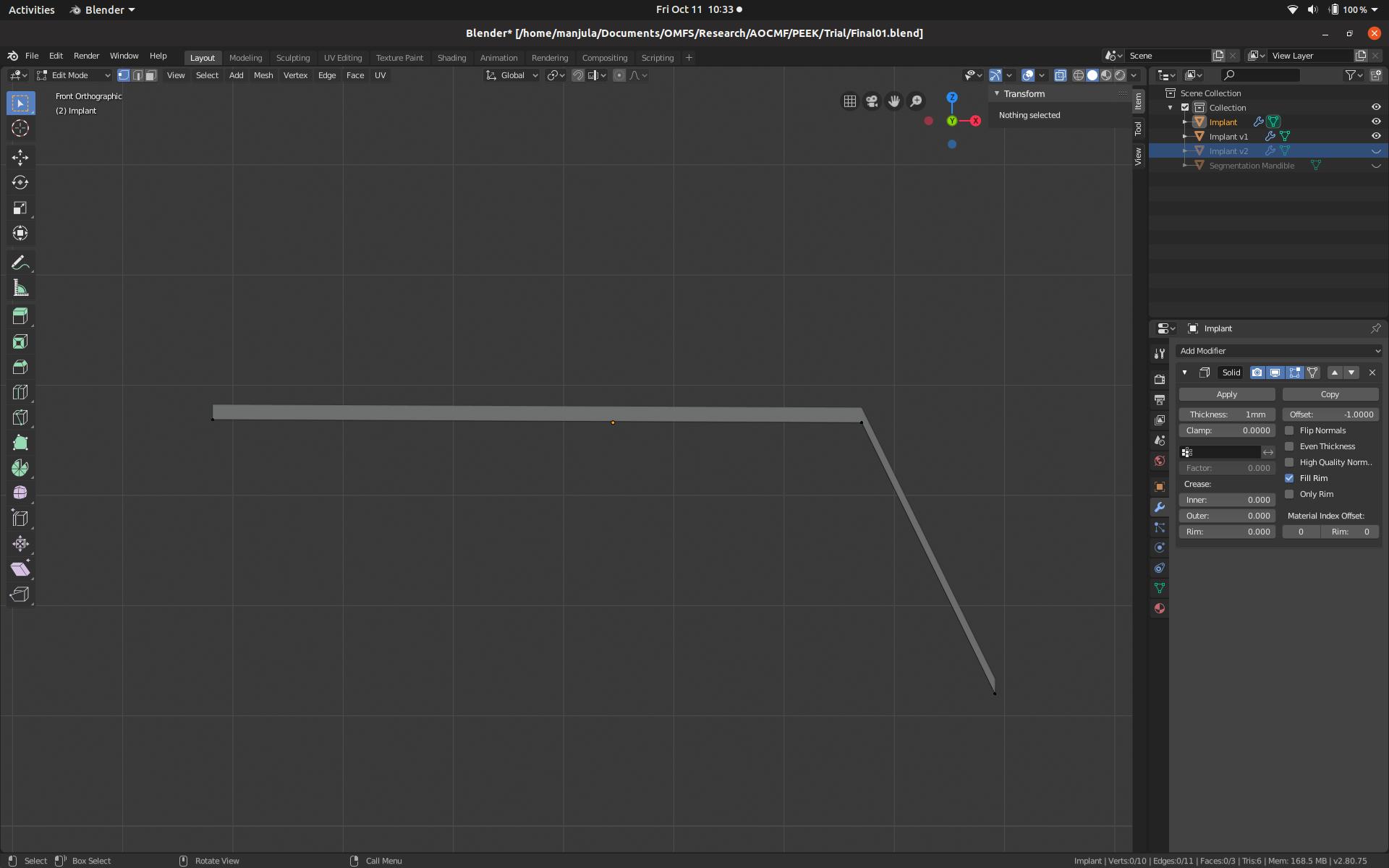Choose the Measure tool
The width and height of the screenshot is (1389, 868).
coord(20,289)
